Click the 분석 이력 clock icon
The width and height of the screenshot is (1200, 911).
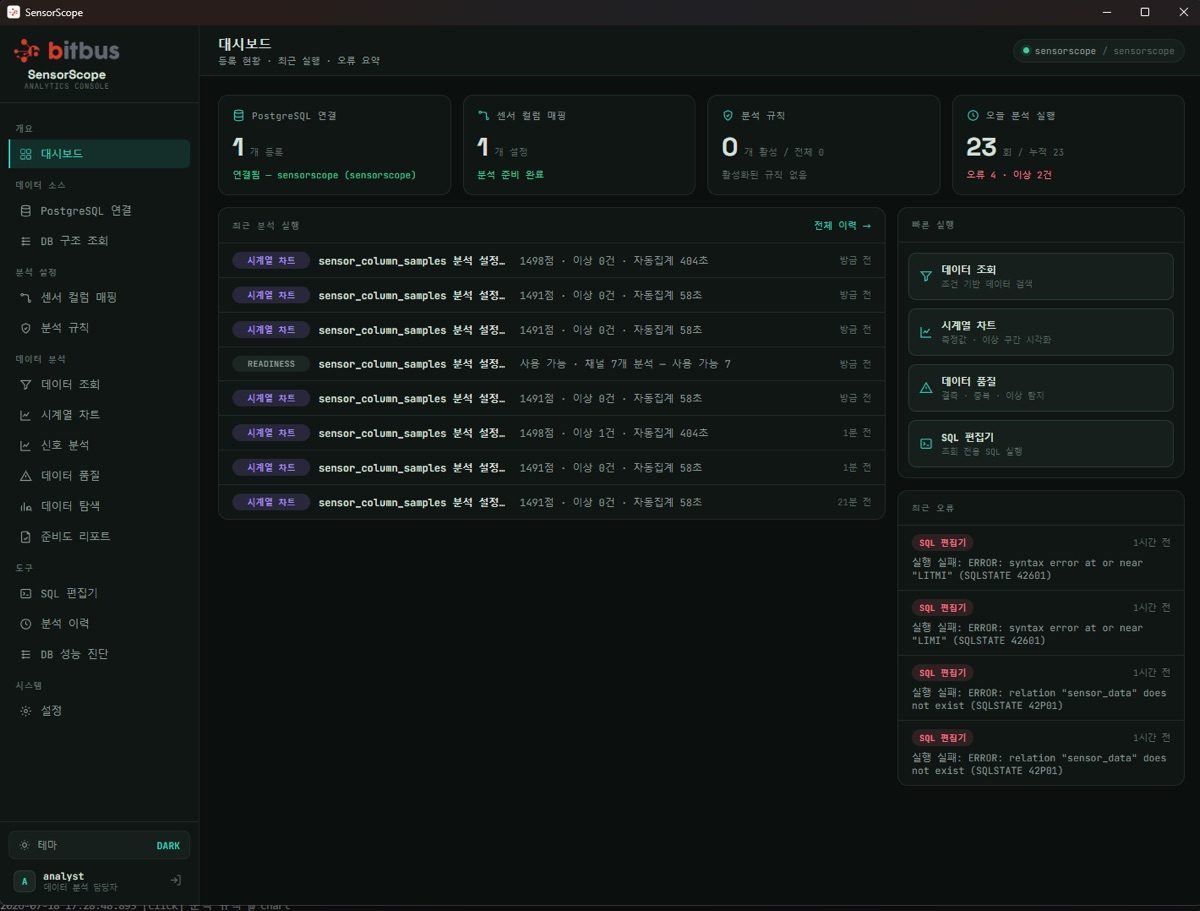click(x=25, y=624)
